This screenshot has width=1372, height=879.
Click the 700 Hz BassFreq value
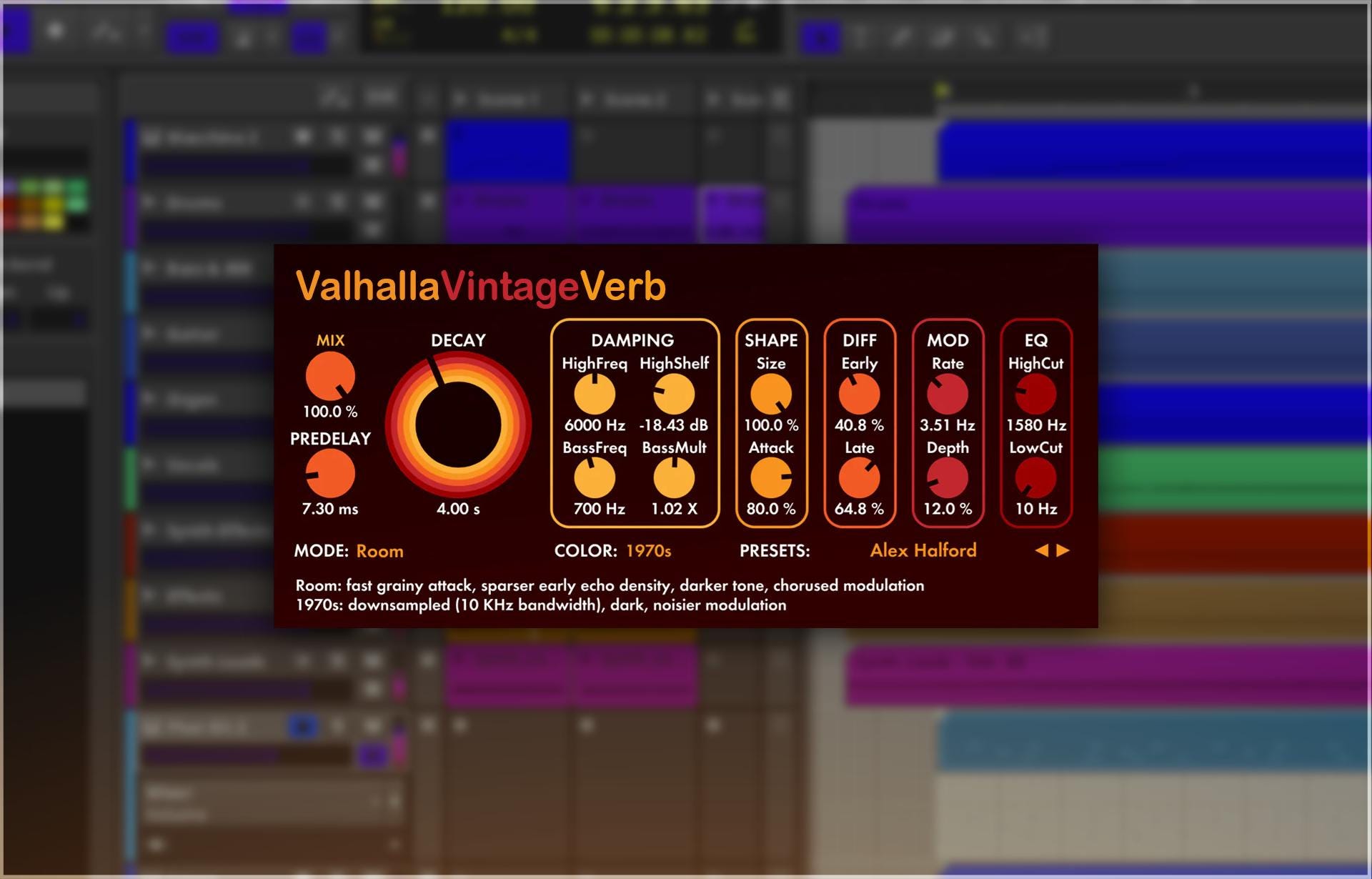point(599,509)
